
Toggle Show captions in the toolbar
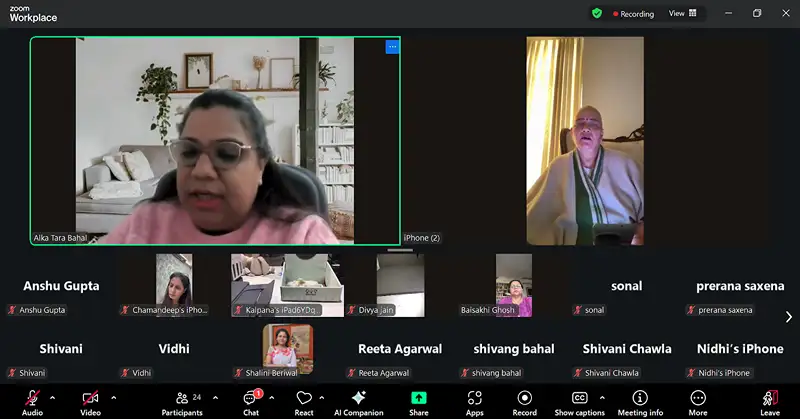click(579, 399)
